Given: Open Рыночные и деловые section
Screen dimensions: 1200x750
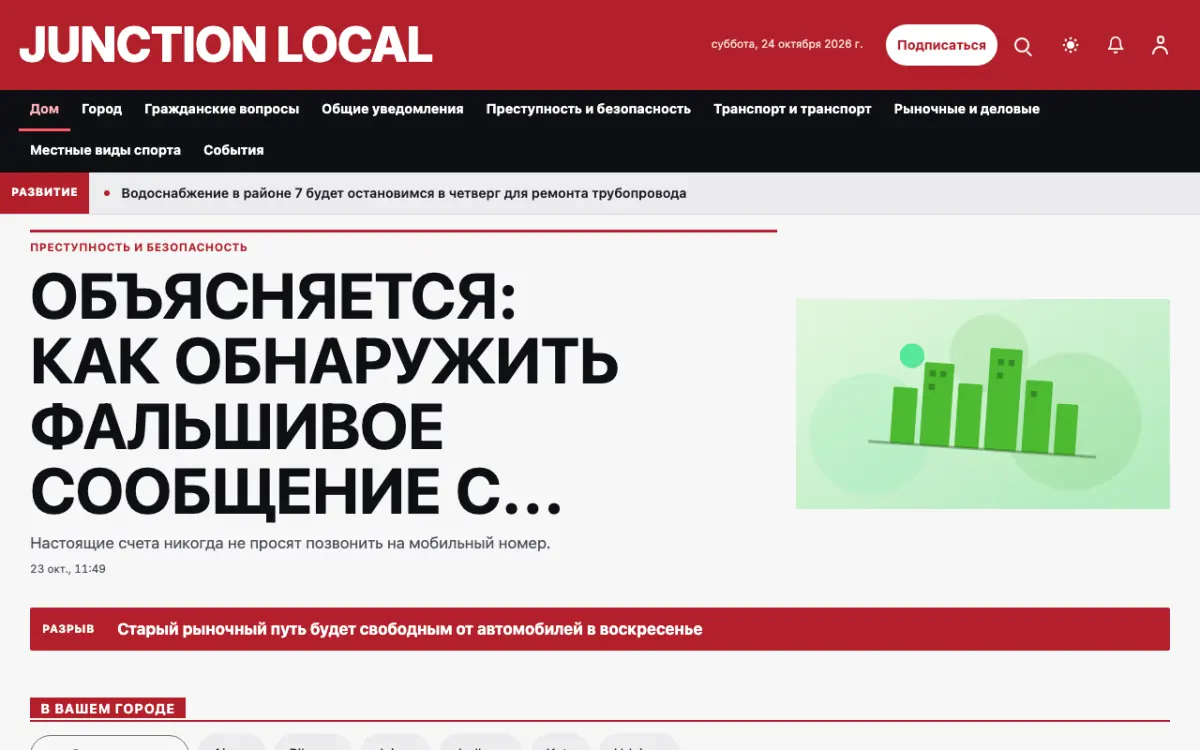Looking at the screenshot, I should tap(966, 109).
